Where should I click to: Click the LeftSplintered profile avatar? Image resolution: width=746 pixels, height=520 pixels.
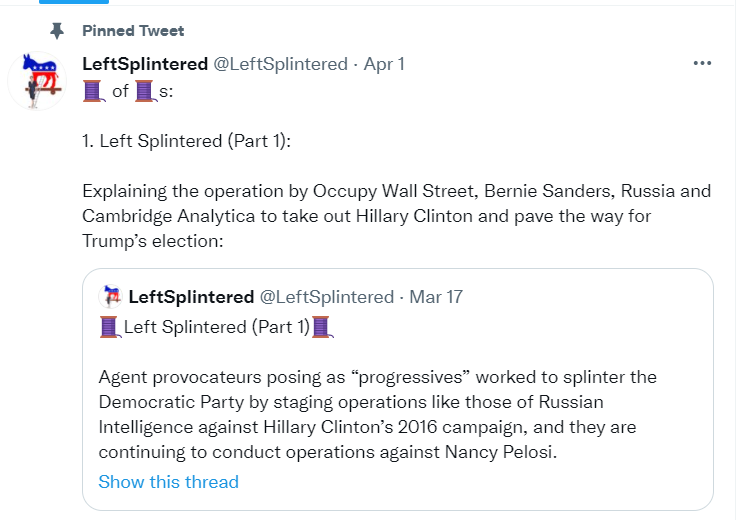click(x=37, y=81)
